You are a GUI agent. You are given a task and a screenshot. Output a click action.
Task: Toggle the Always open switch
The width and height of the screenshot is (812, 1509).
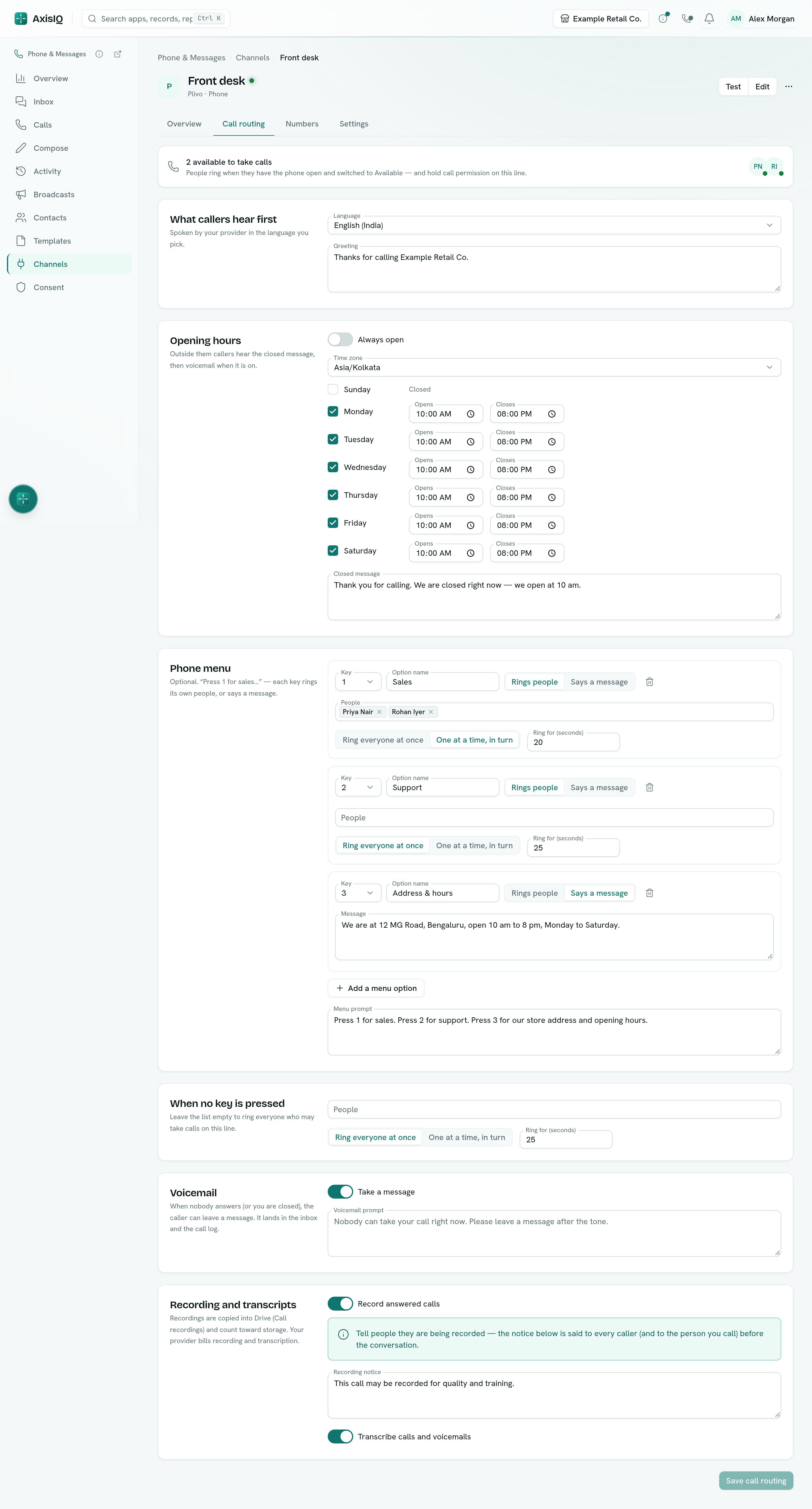[340, 340]
